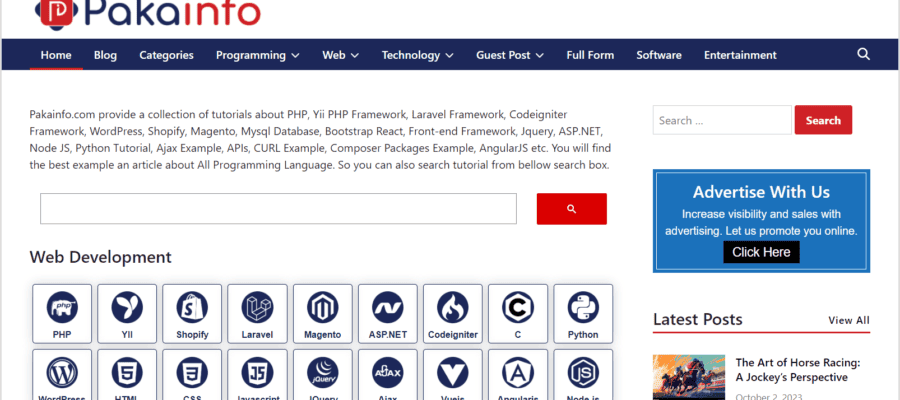
Task: Open View All latest posts link
Action: click(849, 320)
